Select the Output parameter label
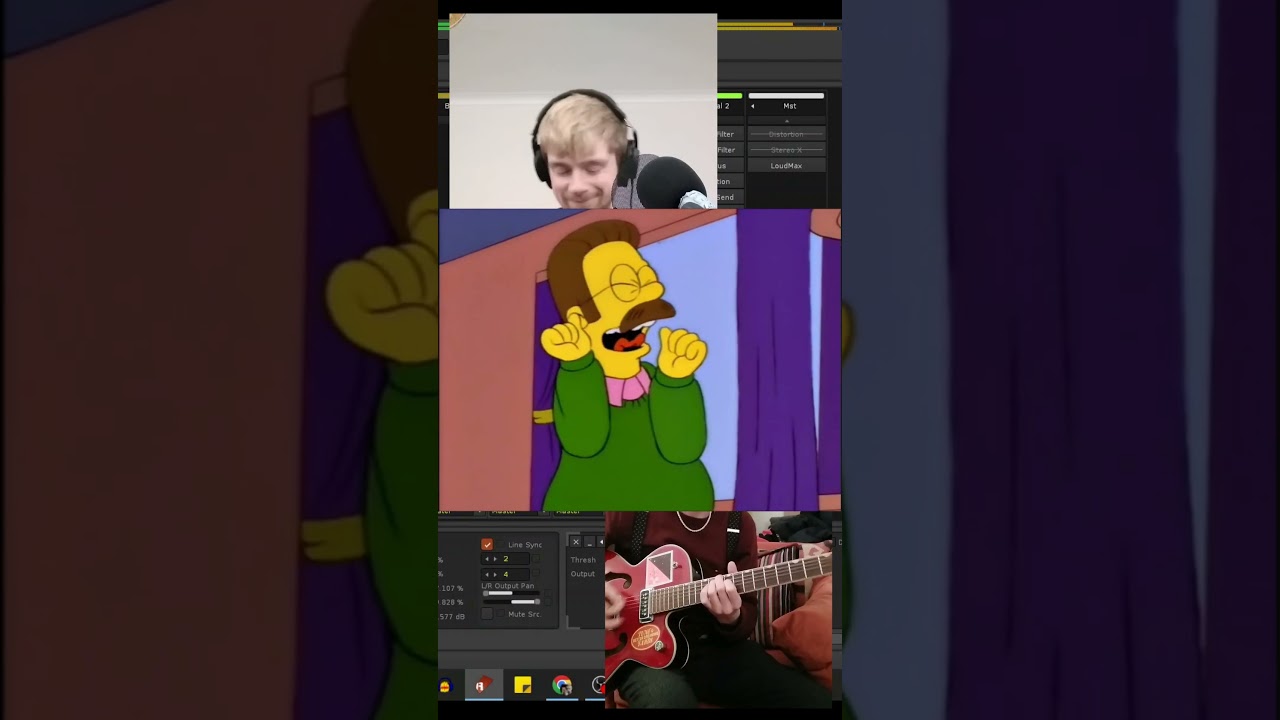1280x720 pixels. pos(583,574)
